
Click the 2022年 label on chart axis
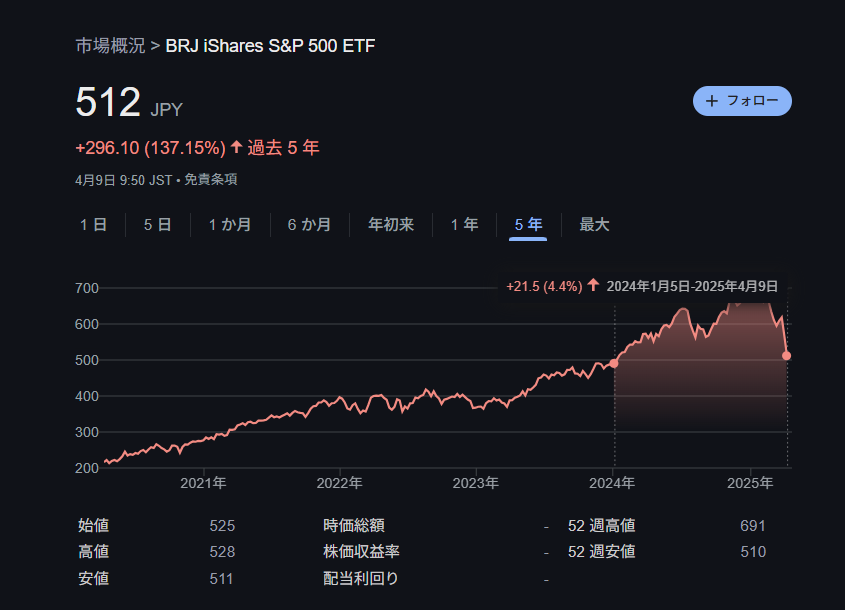tap(339, 483)
